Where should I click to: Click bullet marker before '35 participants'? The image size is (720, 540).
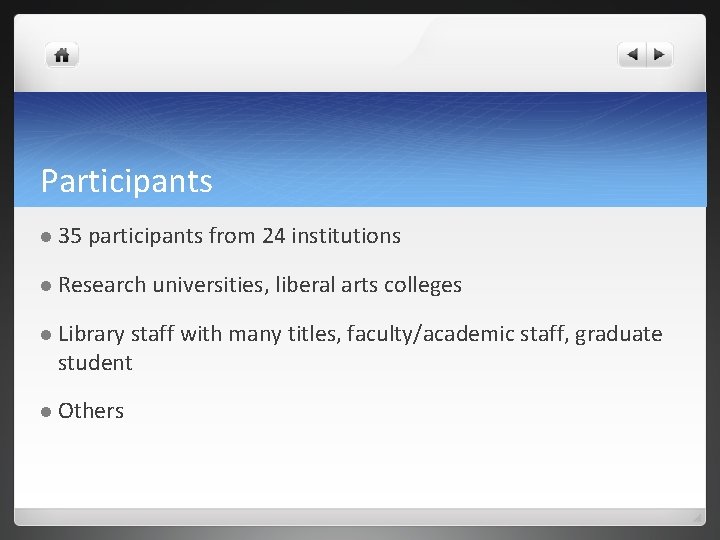click(46, 237)
